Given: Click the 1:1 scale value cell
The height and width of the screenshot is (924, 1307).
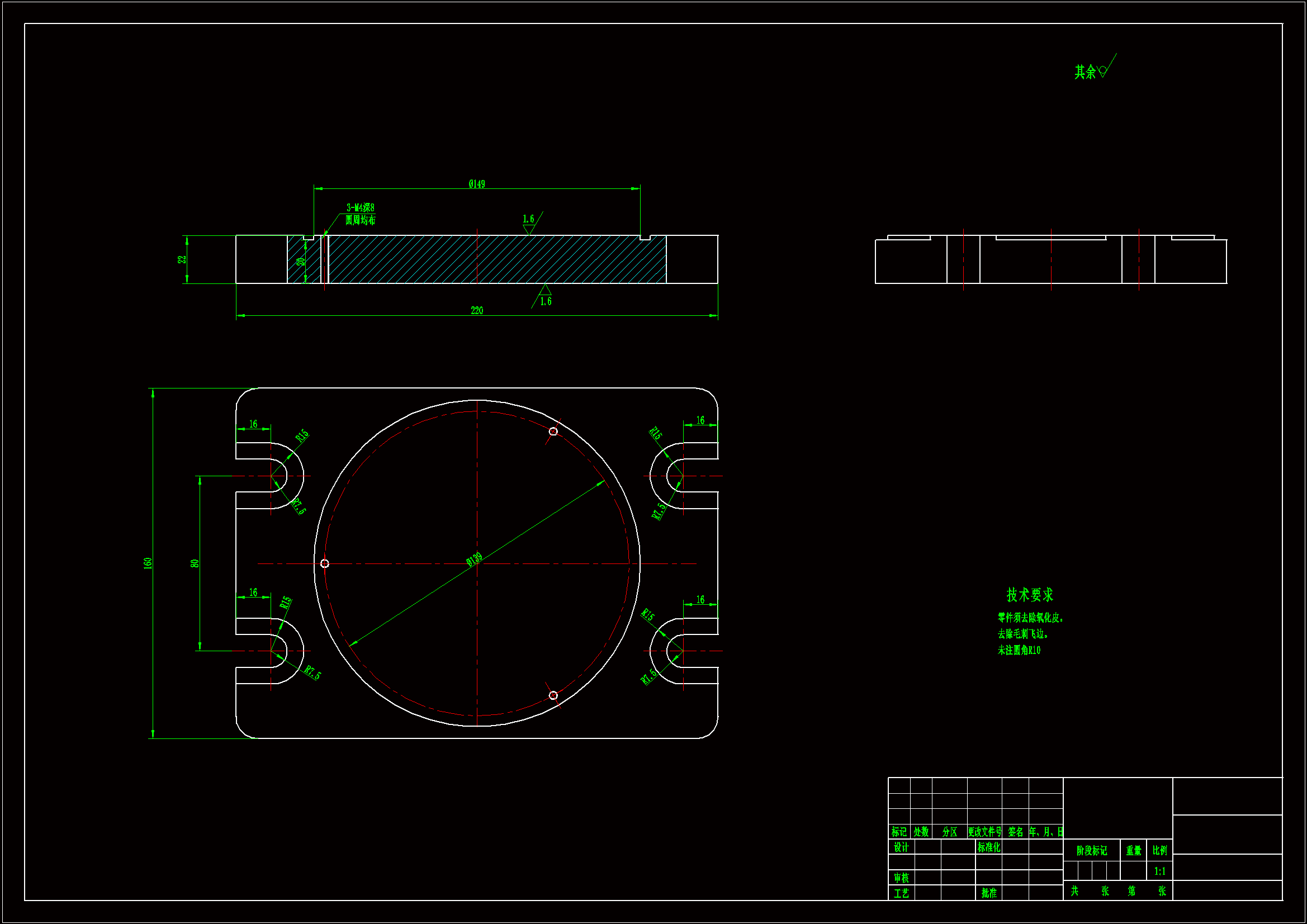Looking at the screenshot, I should pos(1159,871).
